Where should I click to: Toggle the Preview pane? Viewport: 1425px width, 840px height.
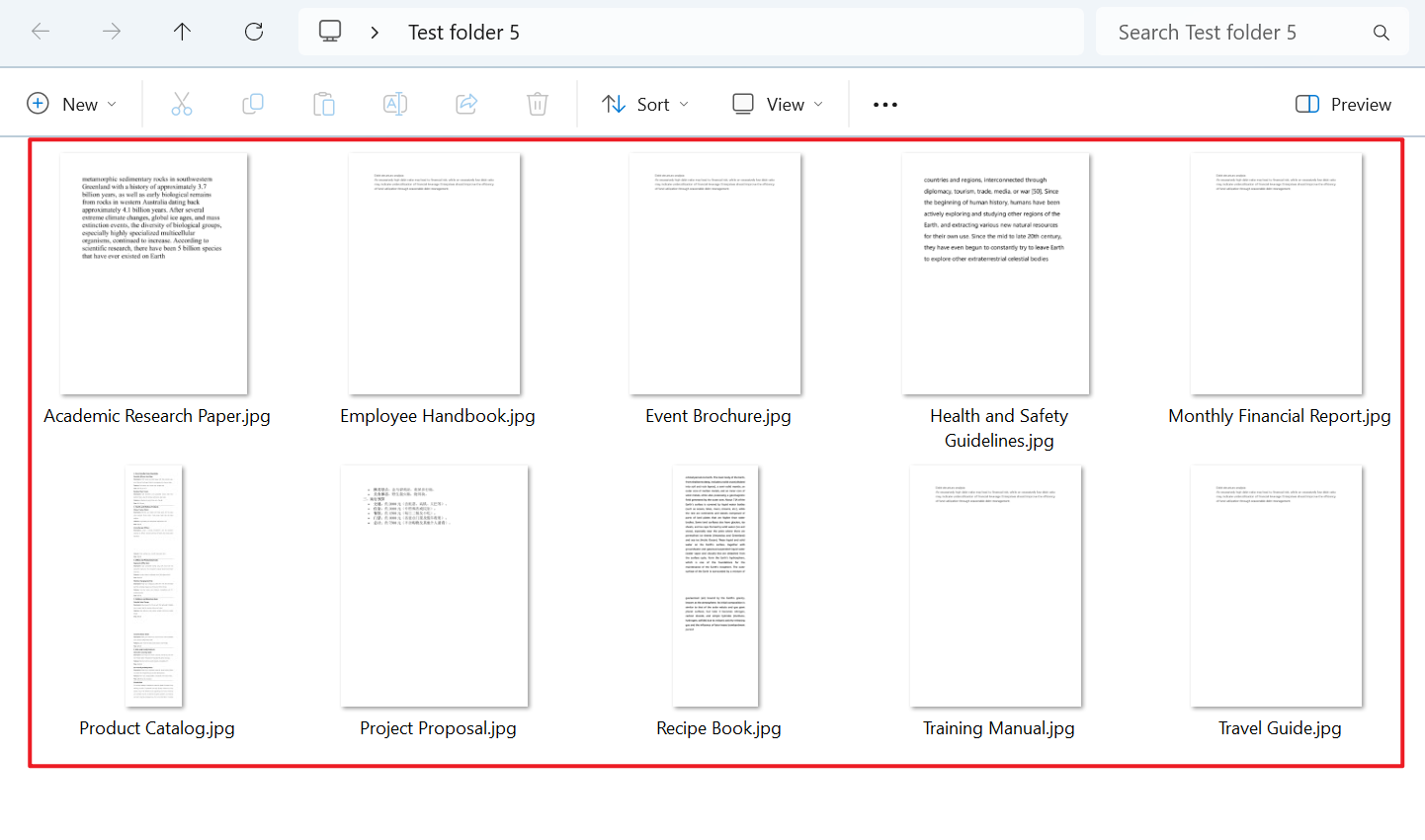1343,104
